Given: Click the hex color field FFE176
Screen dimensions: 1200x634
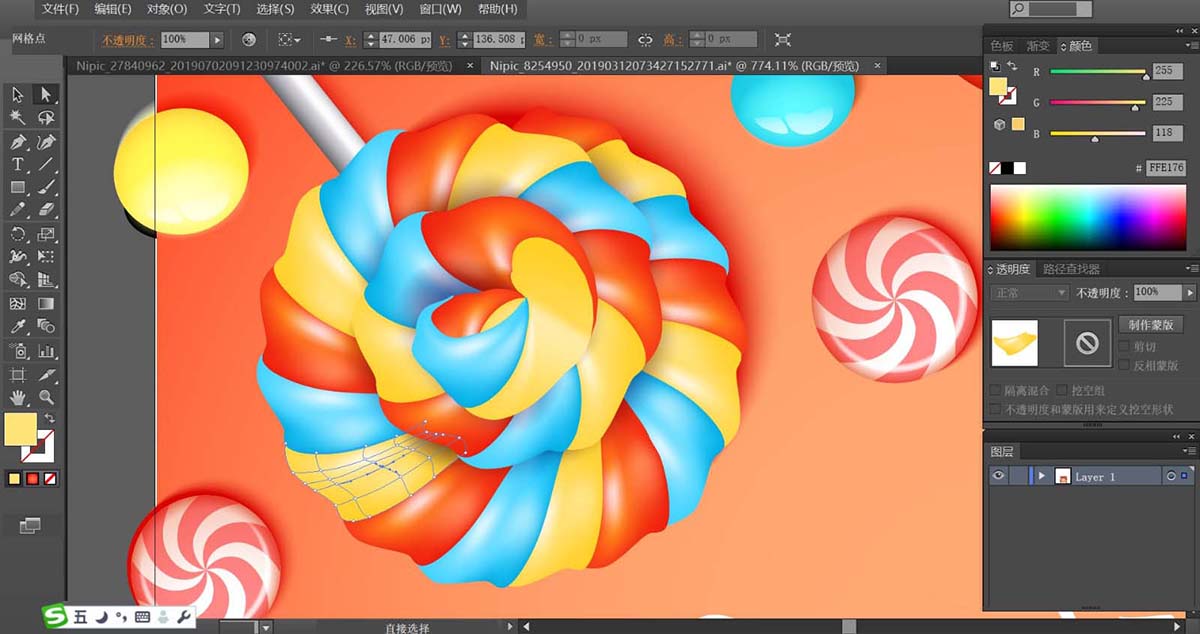Looking at the screenshot, I should [x=1166, y=168].
